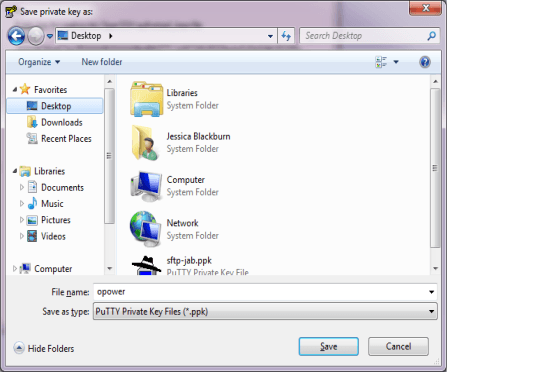Select Libraries in the navigation tree
This screenshot has height=372, width=536.
[x=42, y=171]
